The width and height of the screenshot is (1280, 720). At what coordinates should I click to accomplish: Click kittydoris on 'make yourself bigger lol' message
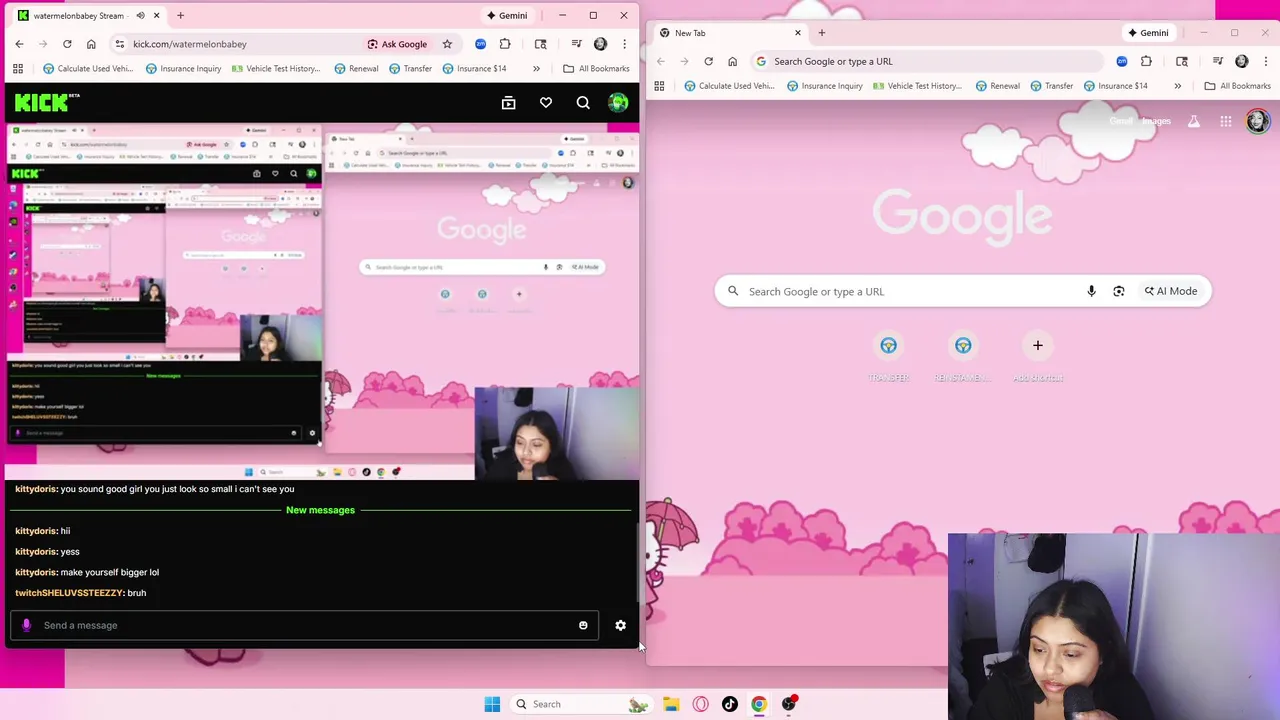35,572
